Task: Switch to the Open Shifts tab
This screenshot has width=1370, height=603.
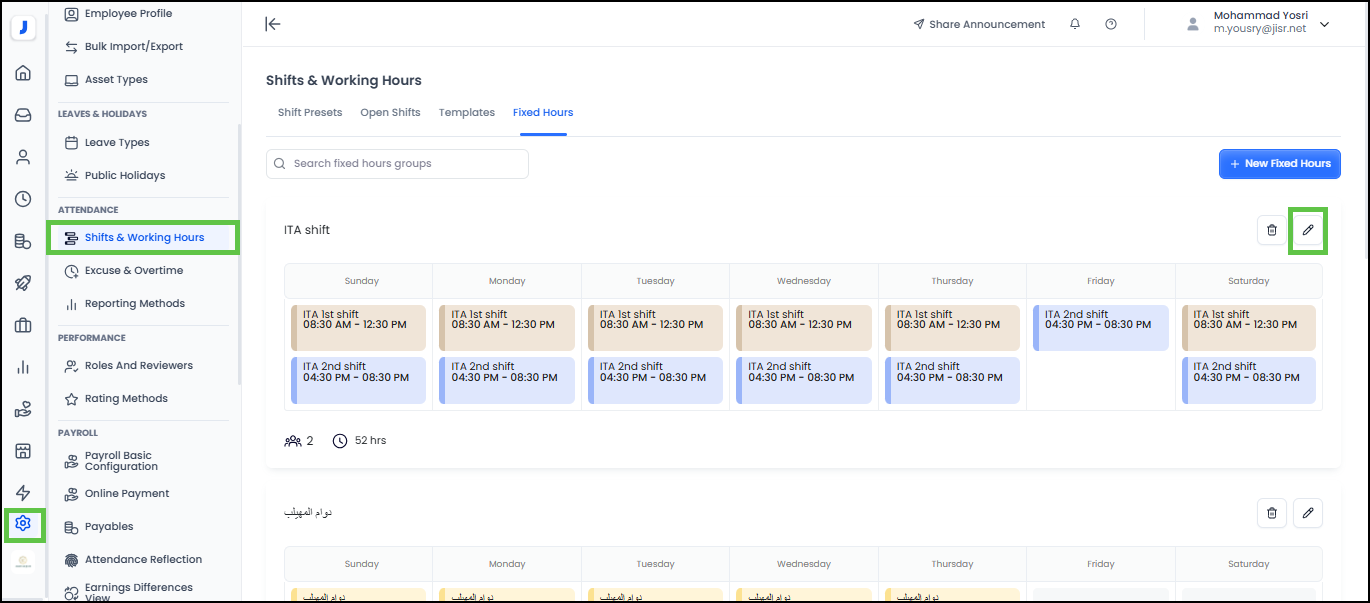Action: [x=390, y=112]
